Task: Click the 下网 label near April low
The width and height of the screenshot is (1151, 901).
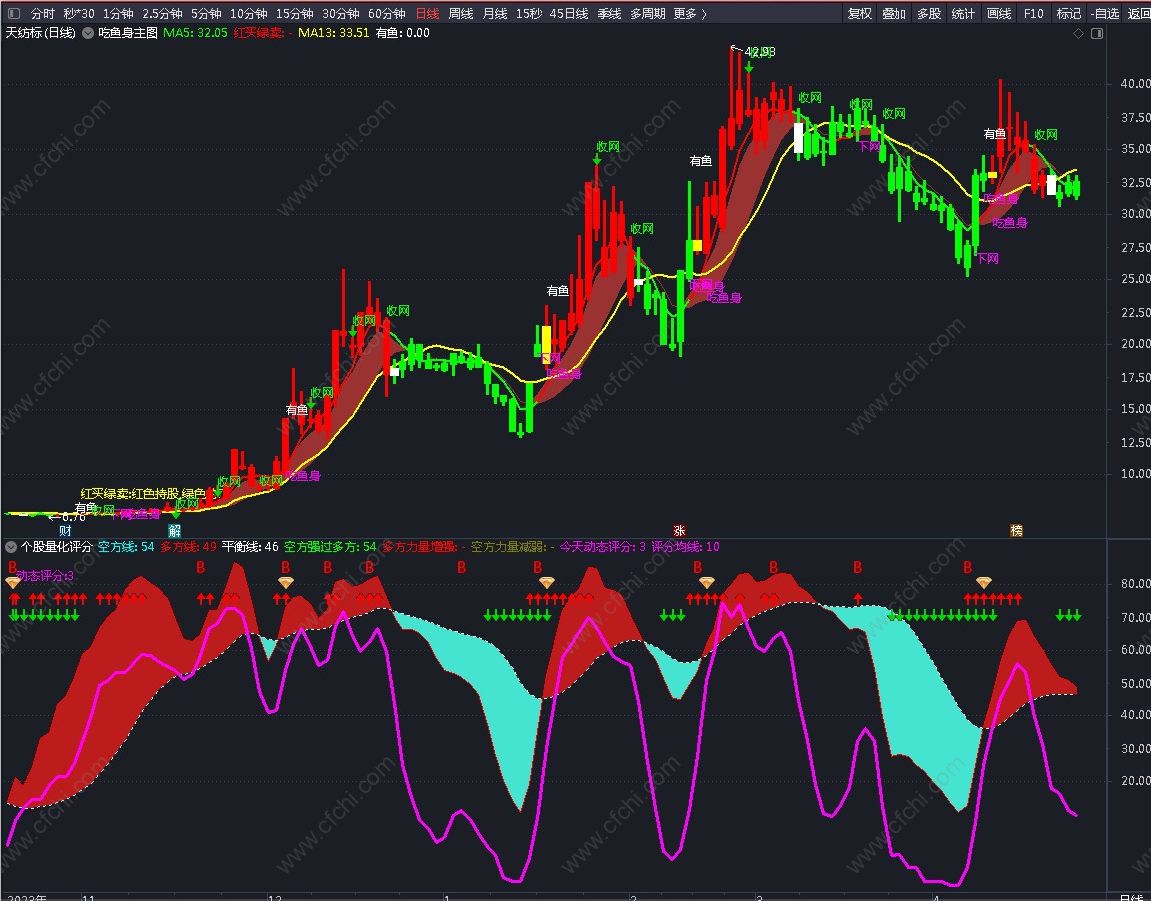Action: (x=987, y=258)
